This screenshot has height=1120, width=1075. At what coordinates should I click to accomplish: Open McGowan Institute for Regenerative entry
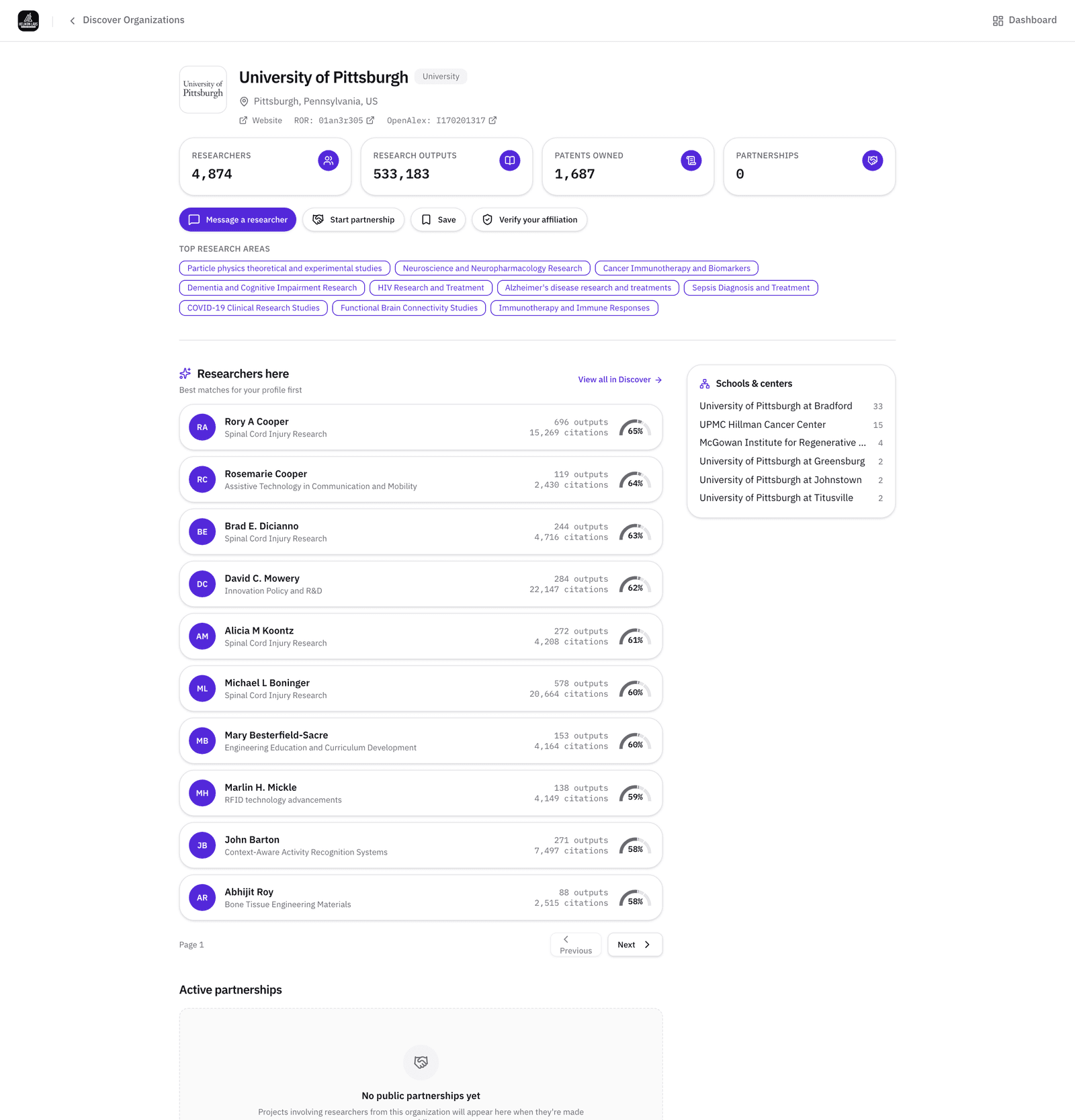791,443
